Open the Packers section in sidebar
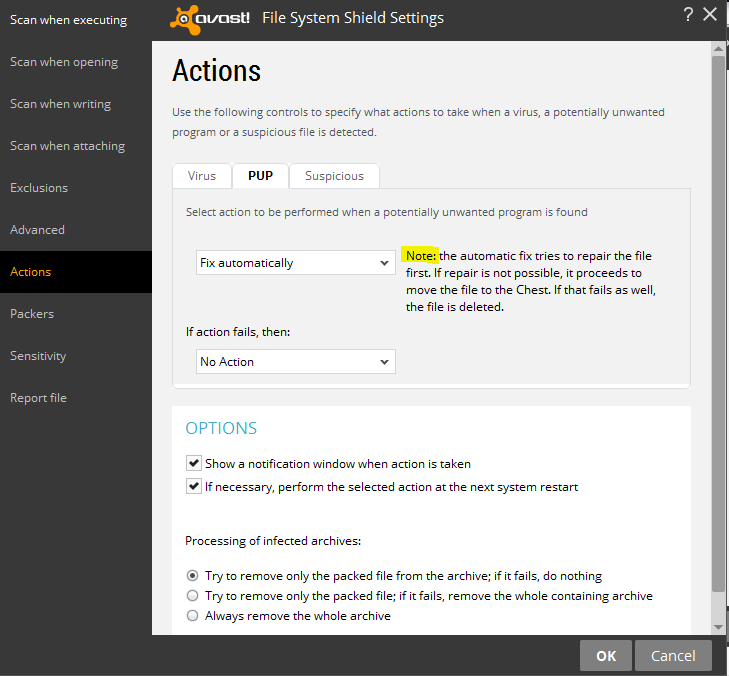The height and width of the screenshot is (676, 729). 32,314
